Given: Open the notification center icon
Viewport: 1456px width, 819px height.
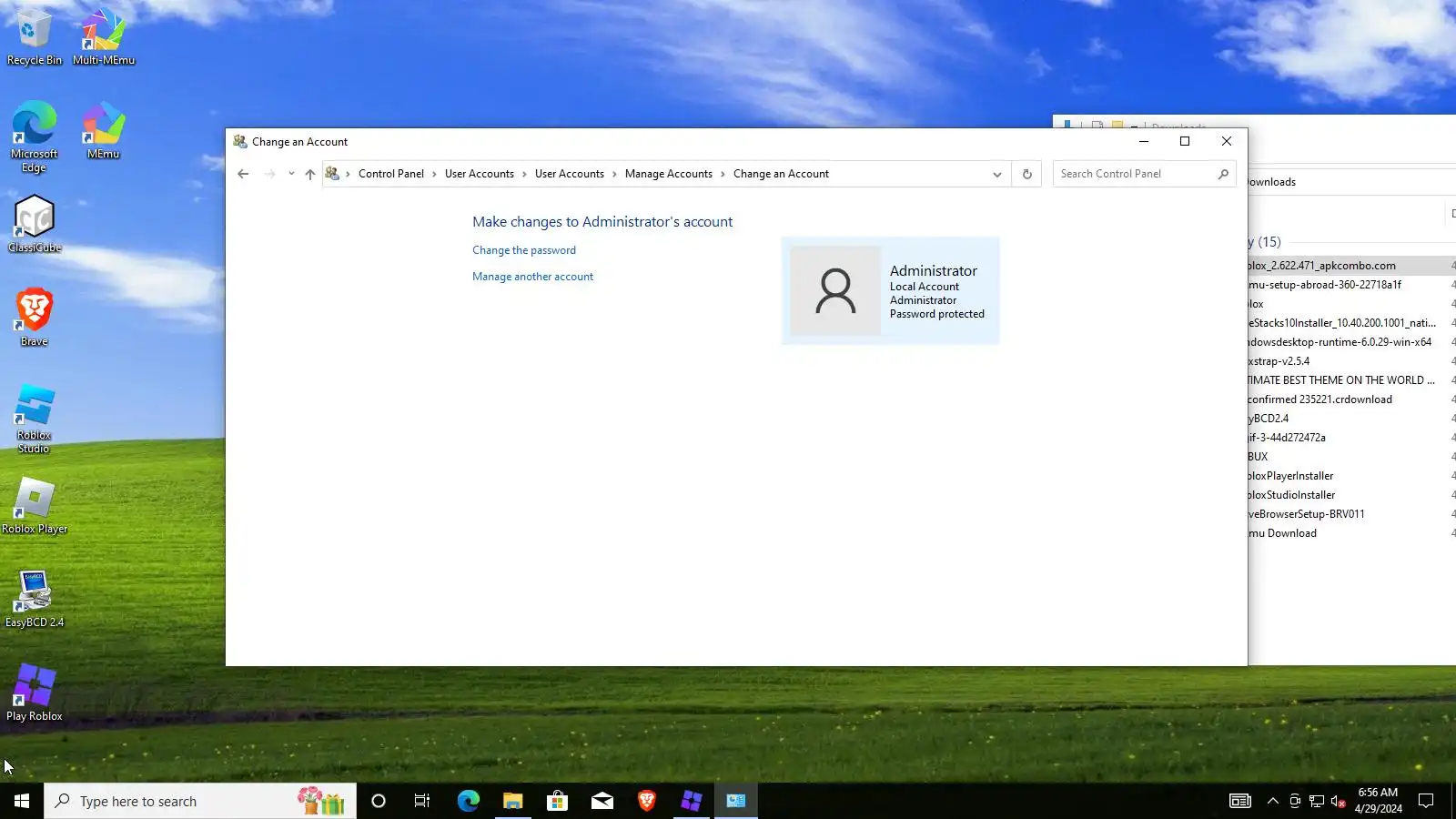Looking at the screenshot, I should [1426, 801].
